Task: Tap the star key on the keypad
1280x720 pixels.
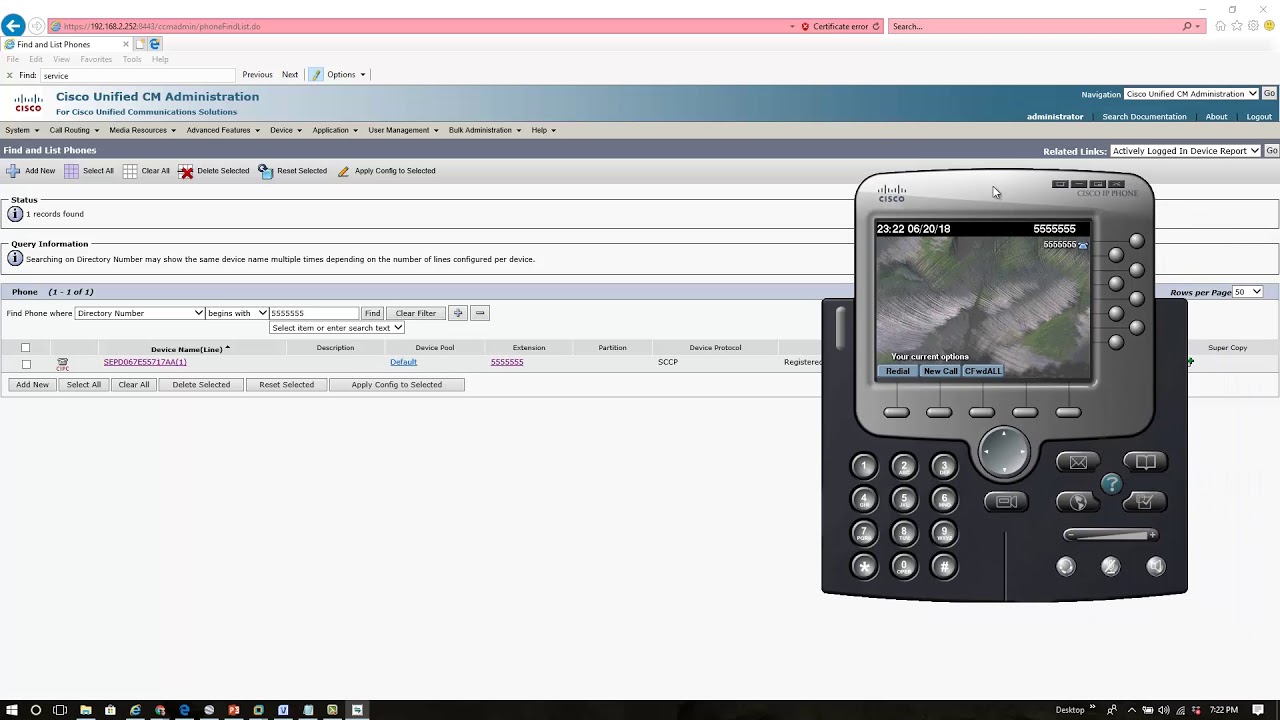Action: click(865, 567)
